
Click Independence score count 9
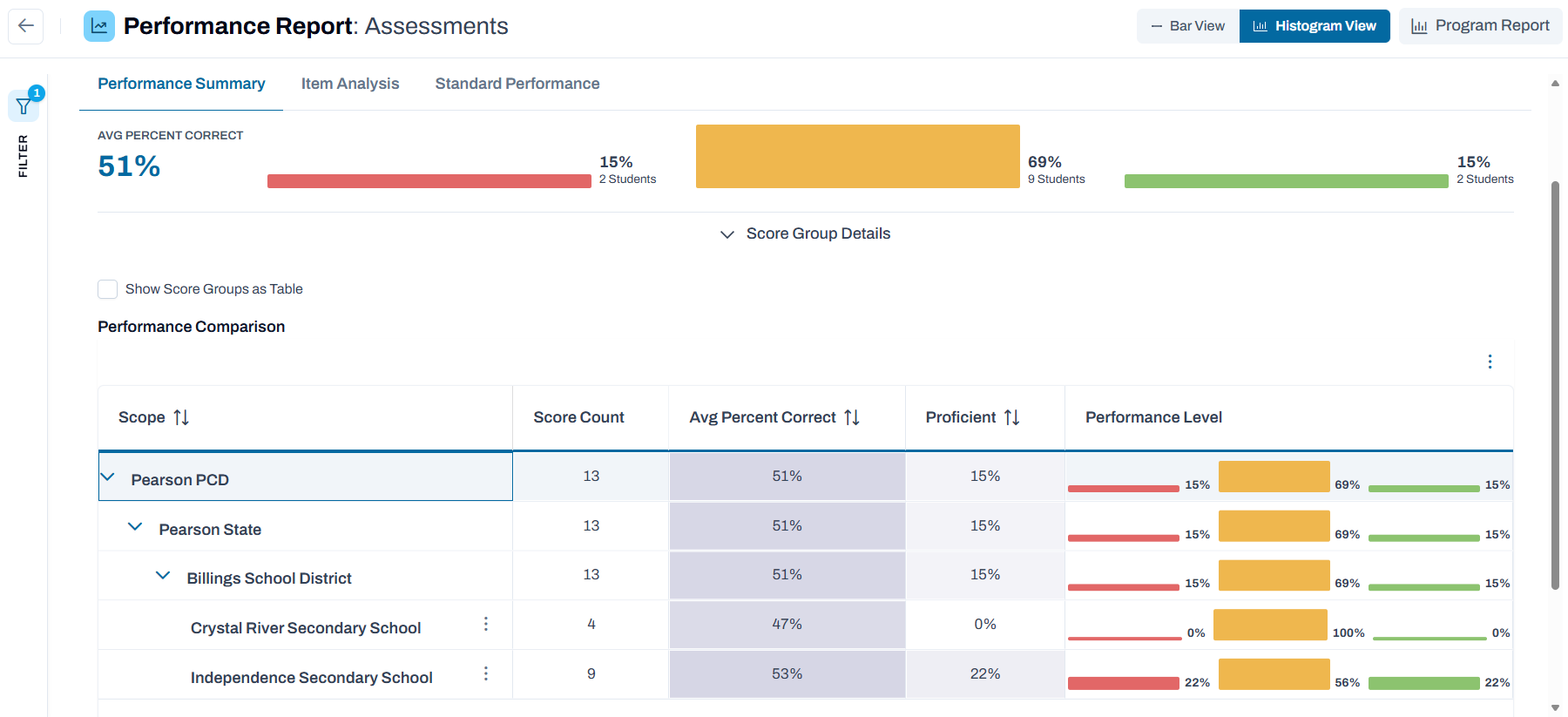tap(591, 674)
